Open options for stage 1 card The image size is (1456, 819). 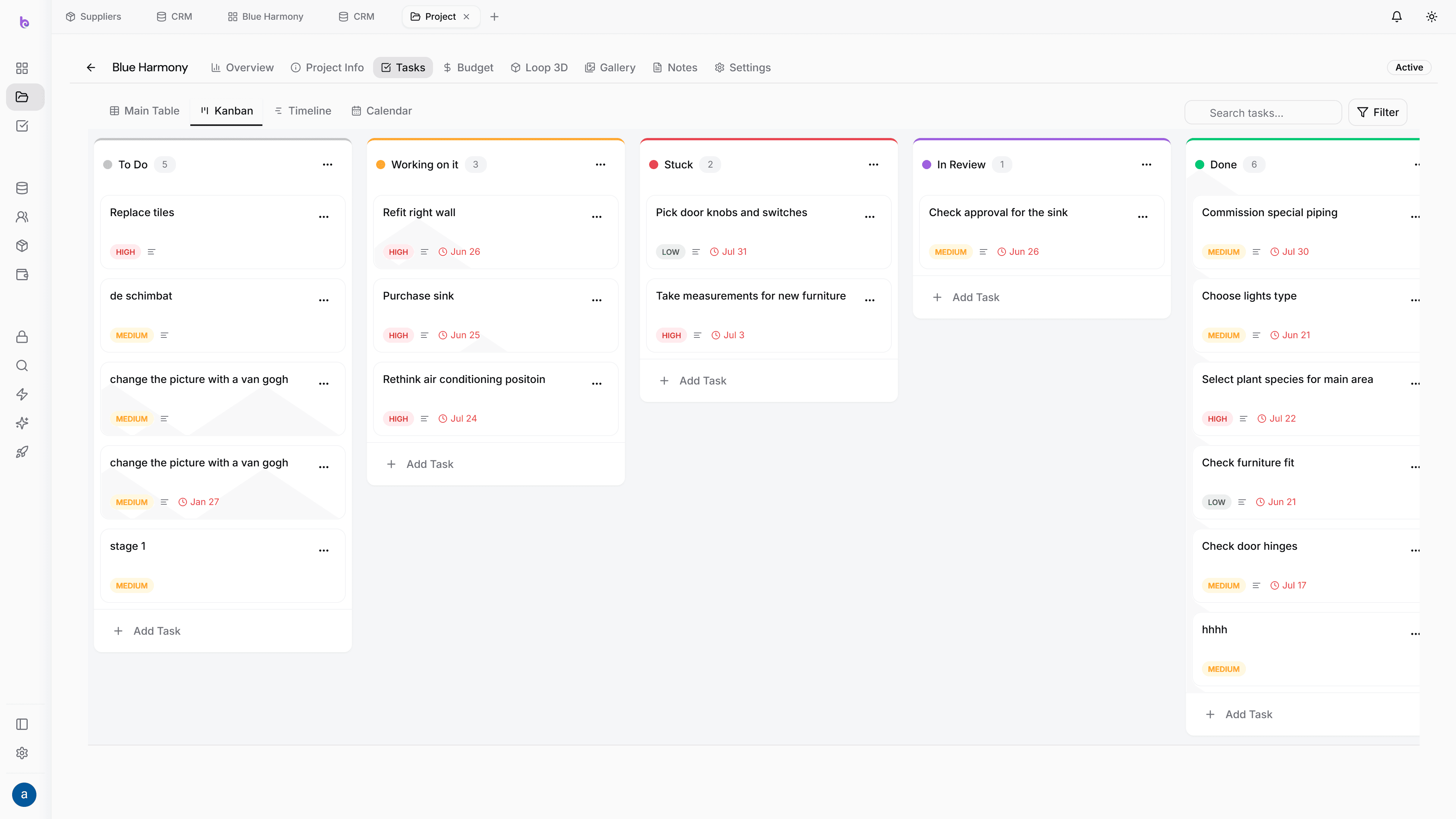[324, 551]
